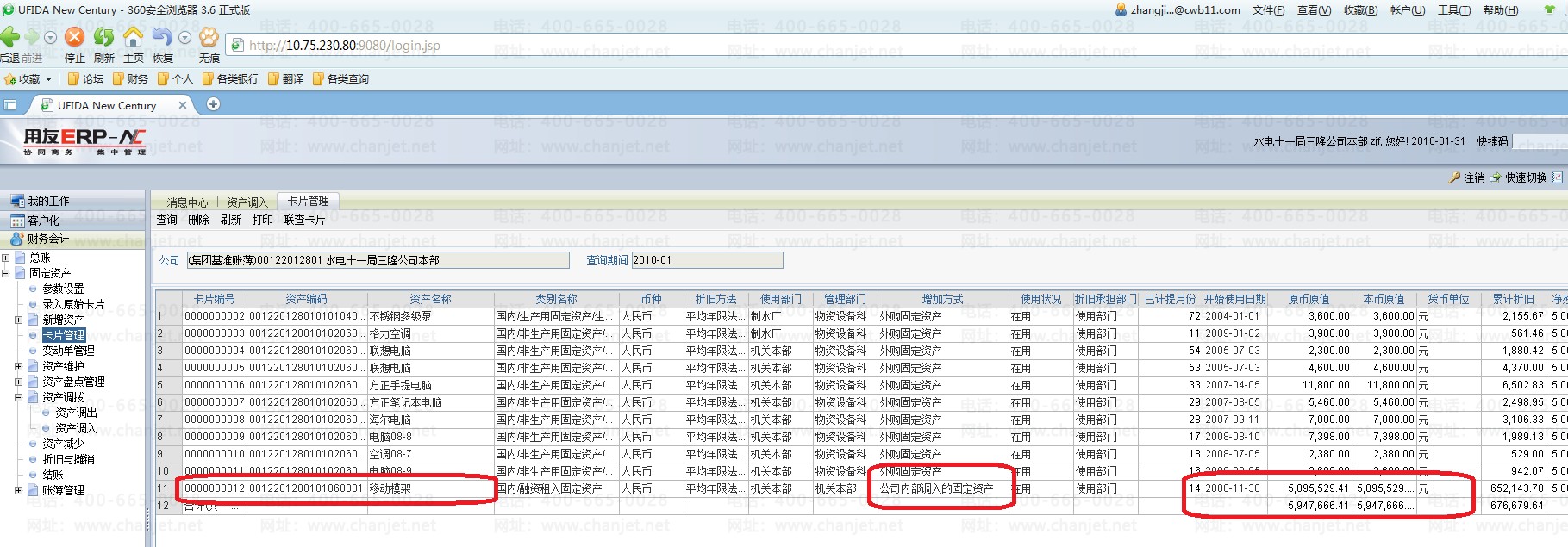The height and width of the screenshot is (547, 1568).
Task: Add a new browser tab
Action: [213, 104]
